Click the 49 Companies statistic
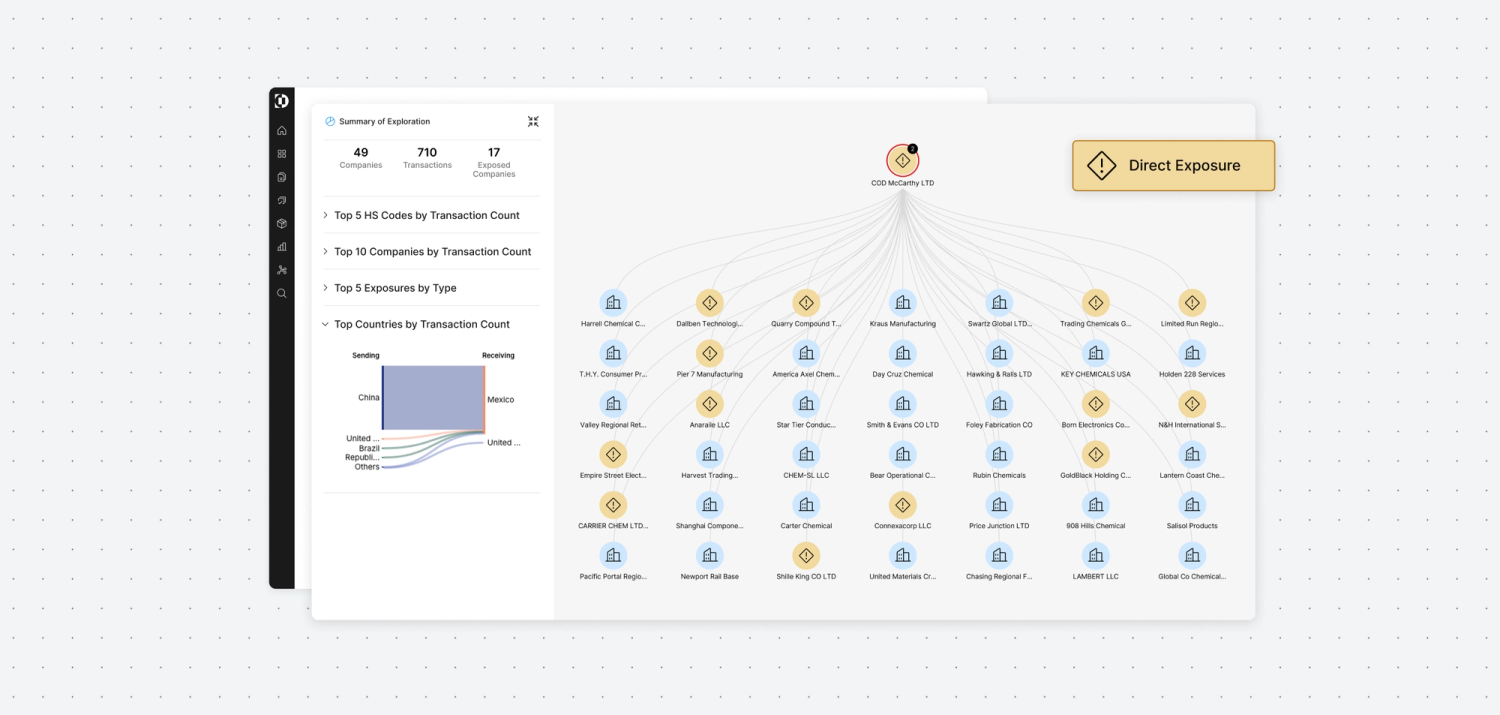The height and width of the screenshot is (715, 1500). click(x=361, y=158)
